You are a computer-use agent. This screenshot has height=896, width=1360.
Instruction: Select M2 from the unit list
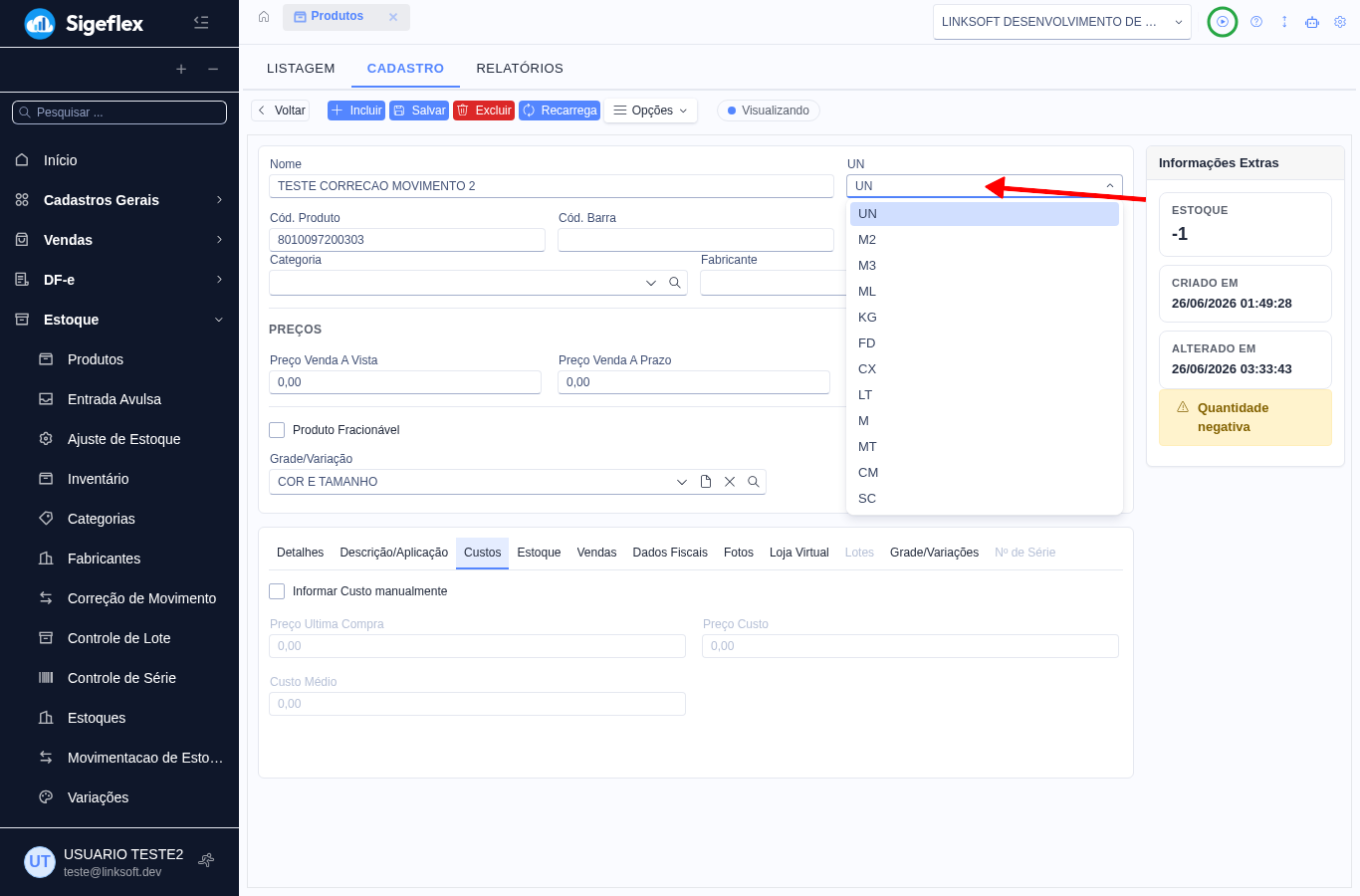[x=985, y=240]
